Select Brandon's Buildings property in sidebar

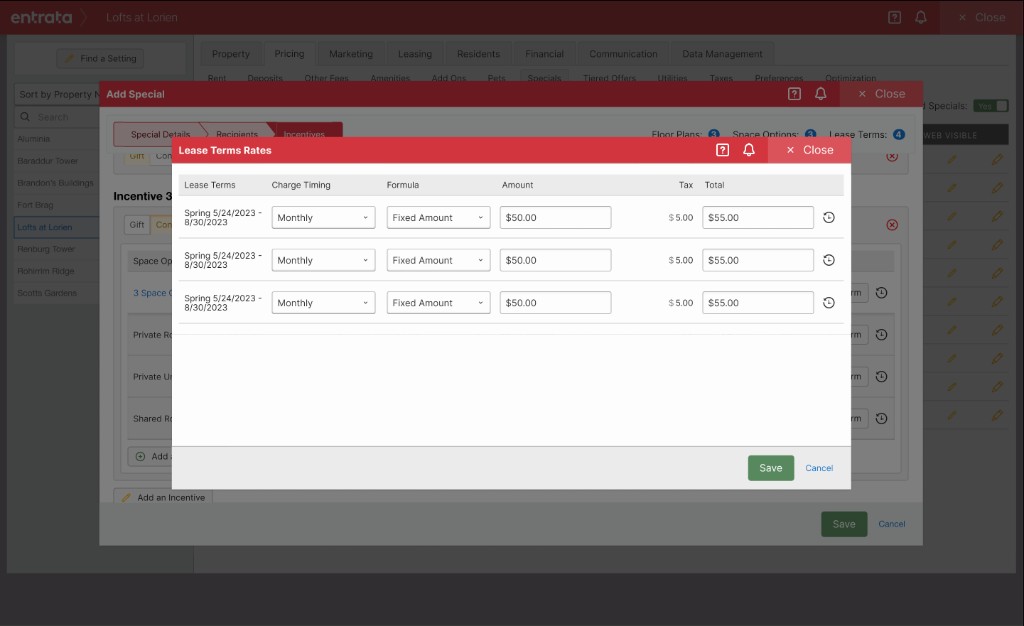[57, 183]
